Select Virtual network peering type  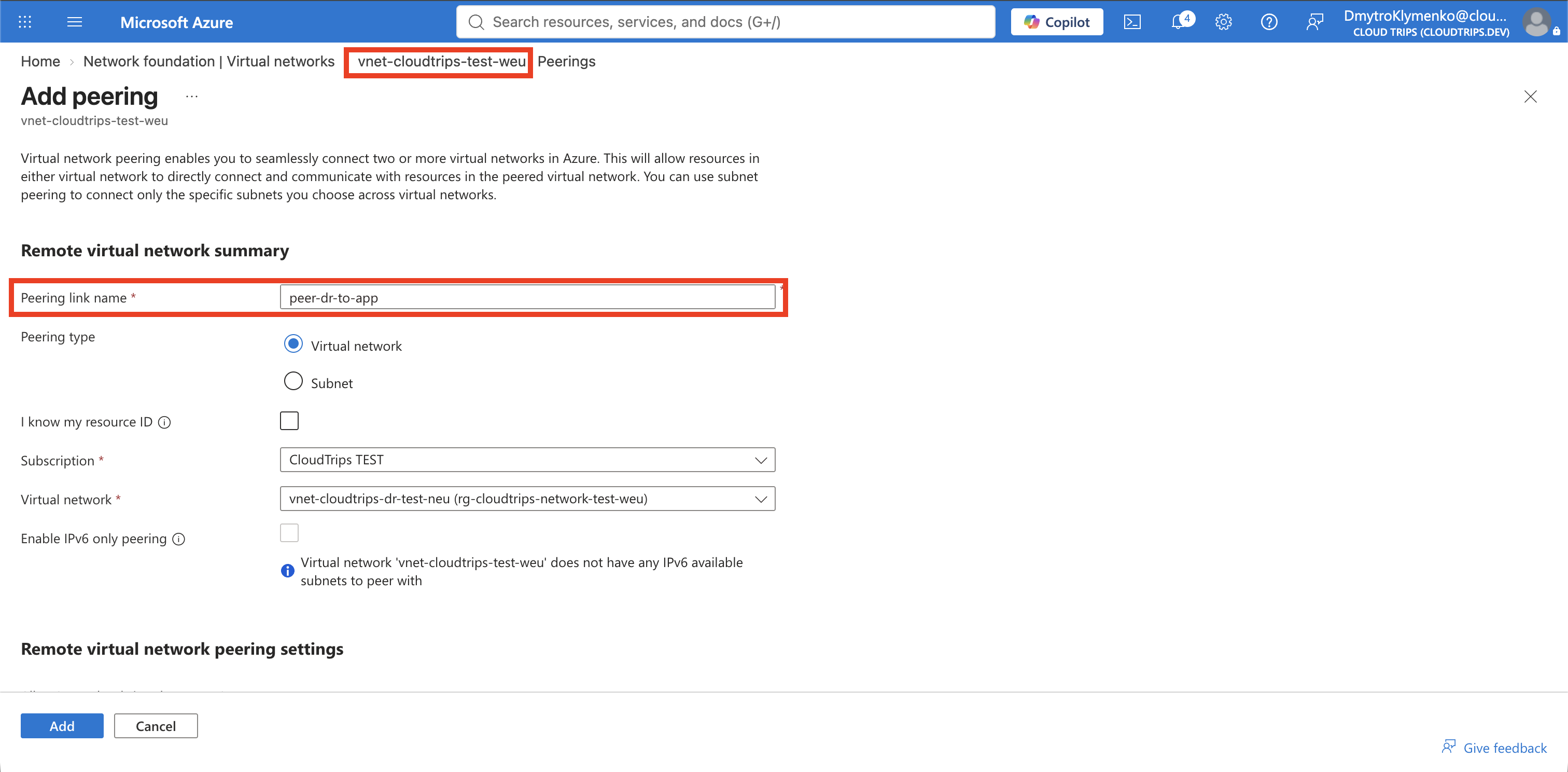click(x=293, y=344)
